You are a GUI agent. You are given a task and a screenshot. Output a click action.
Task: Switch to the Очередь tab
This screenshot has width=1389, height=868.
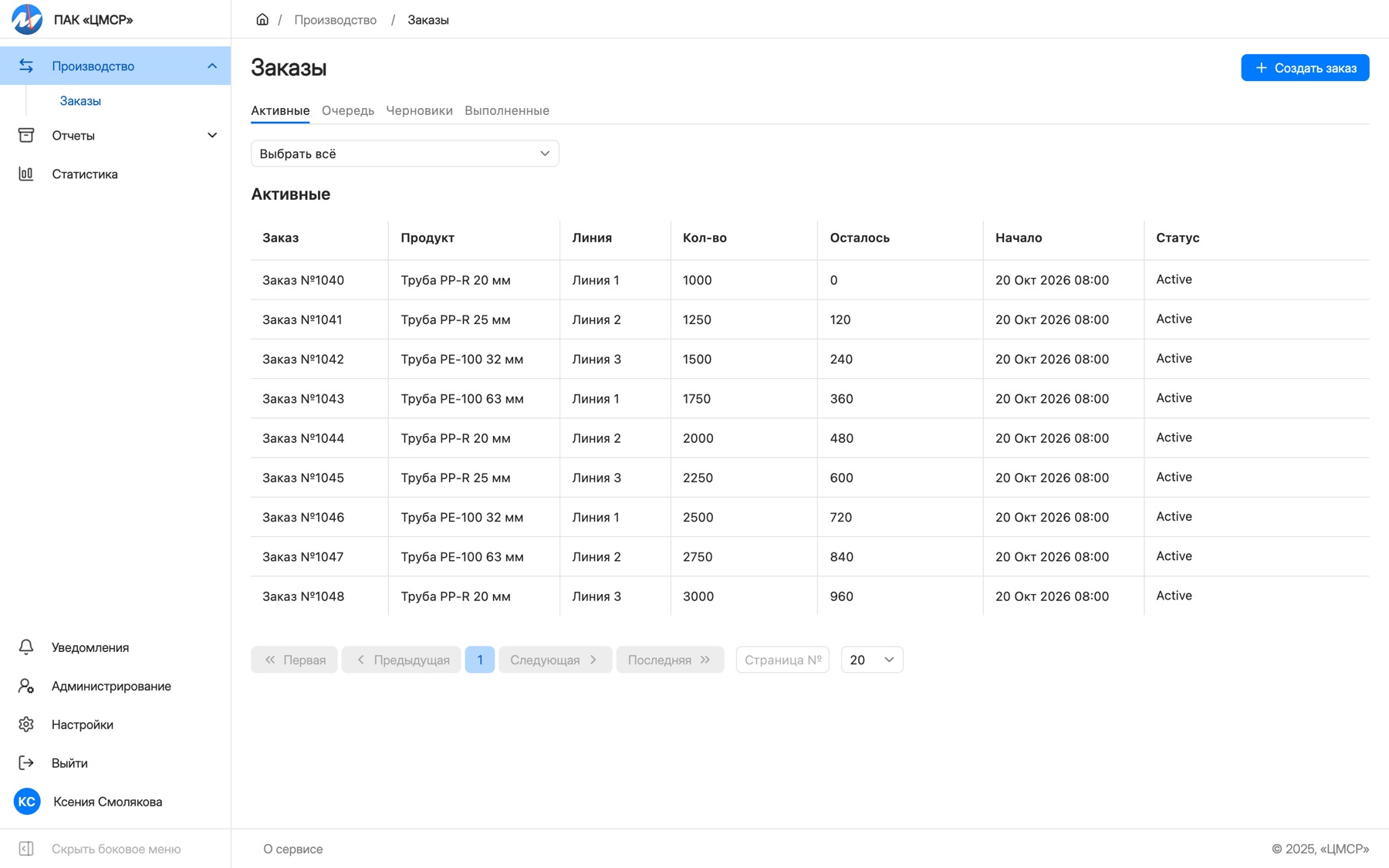point(348,110)
